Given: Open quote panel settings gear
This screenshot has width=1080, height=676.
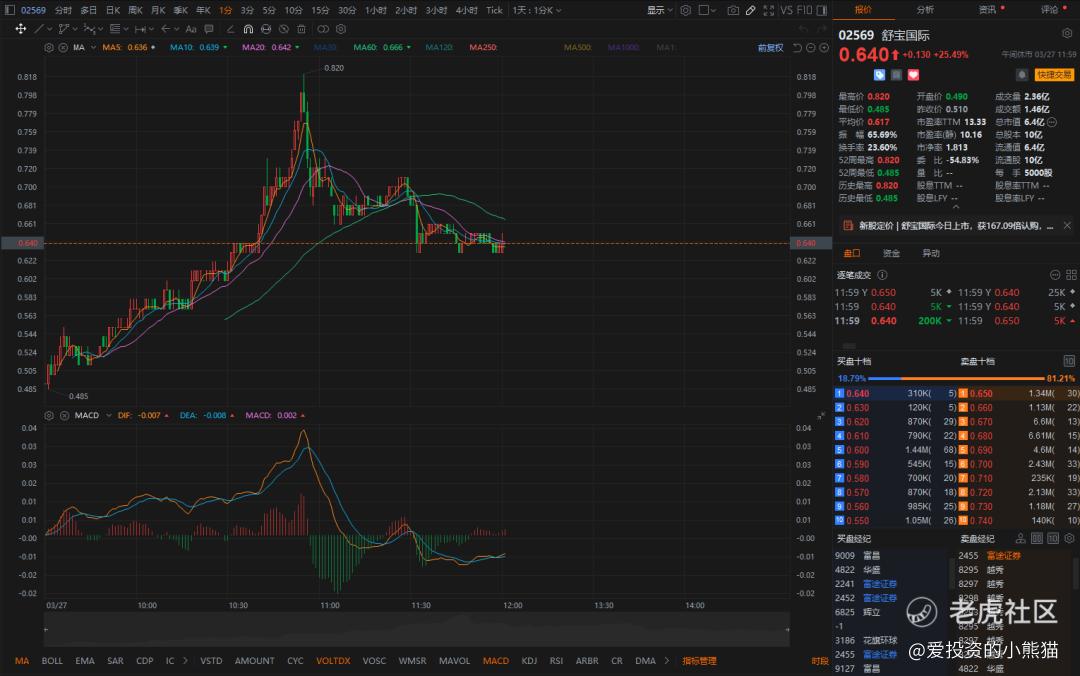Looking at the screenshot, I should [1067, 33].
